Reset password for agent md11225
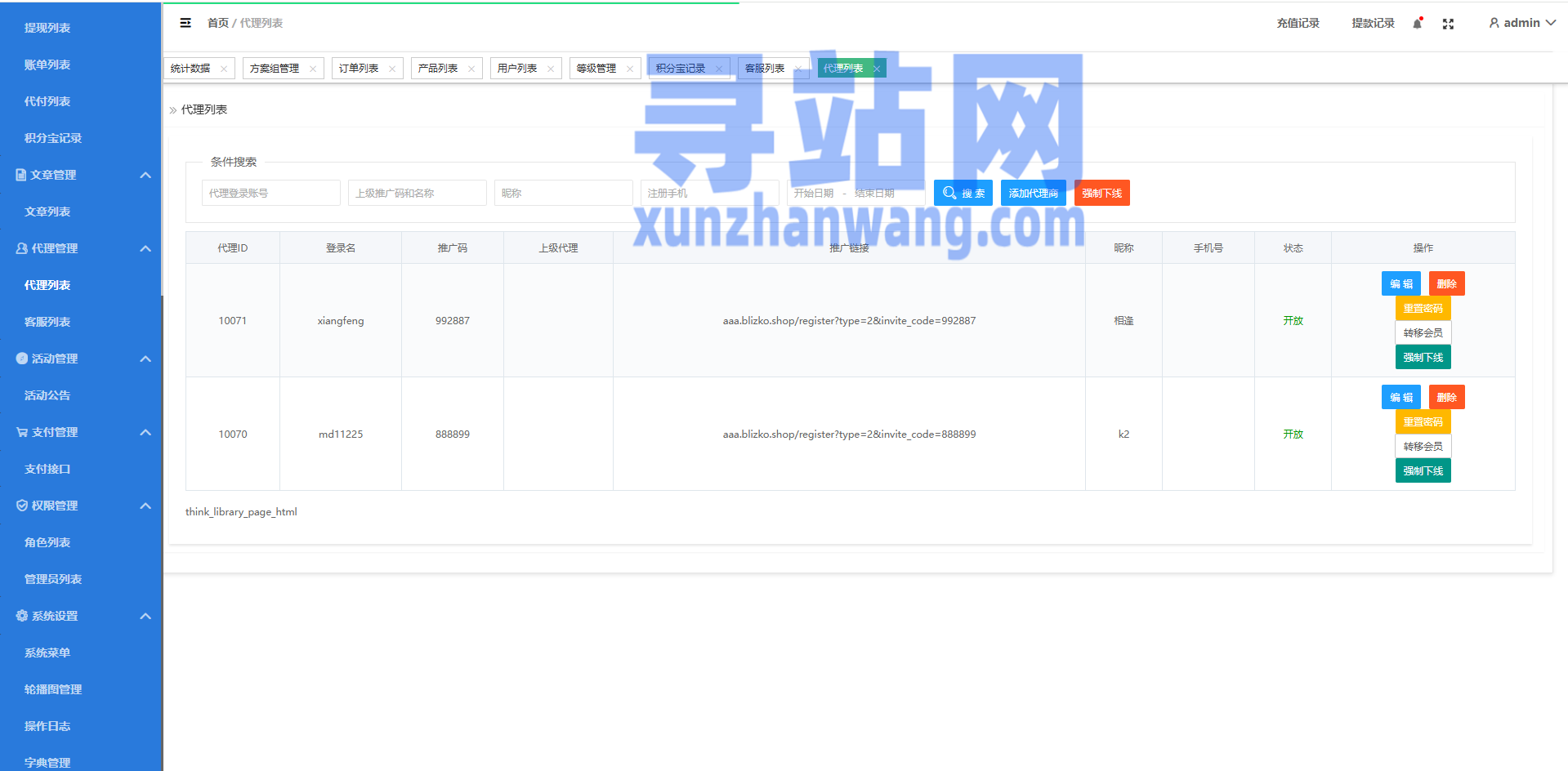 (x=1423, y=421)
